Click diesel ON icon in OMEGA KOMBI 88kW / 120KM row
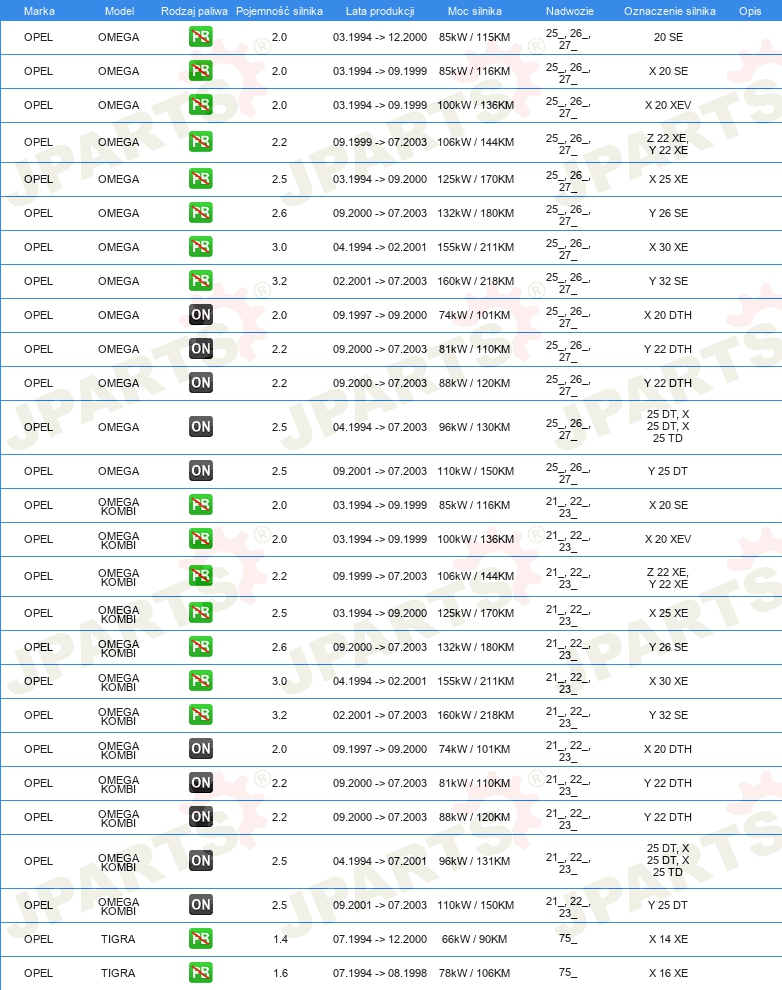Viewport: 782px width, 990px height. 201,818
